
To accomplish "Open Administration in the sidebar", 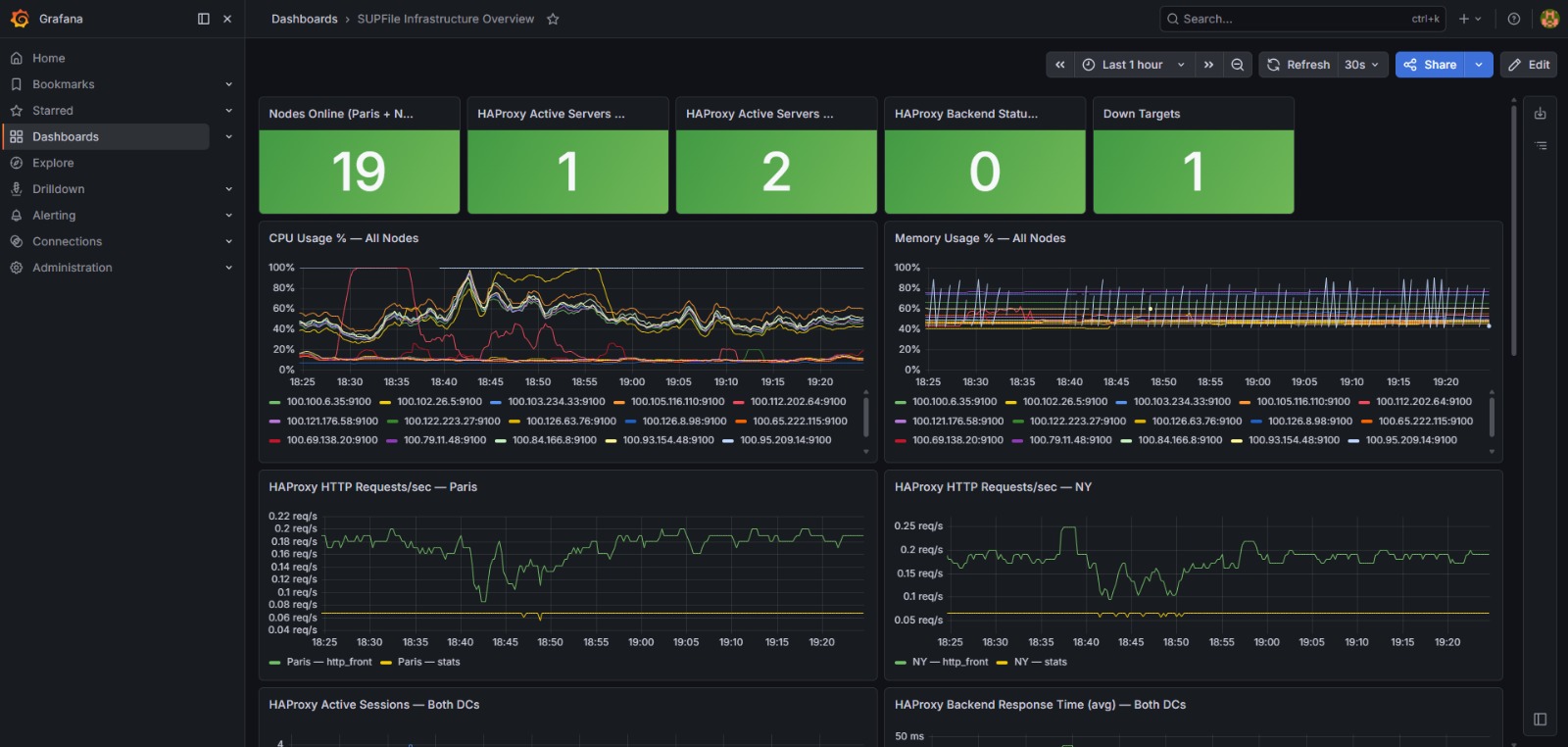I will [73, 268].
